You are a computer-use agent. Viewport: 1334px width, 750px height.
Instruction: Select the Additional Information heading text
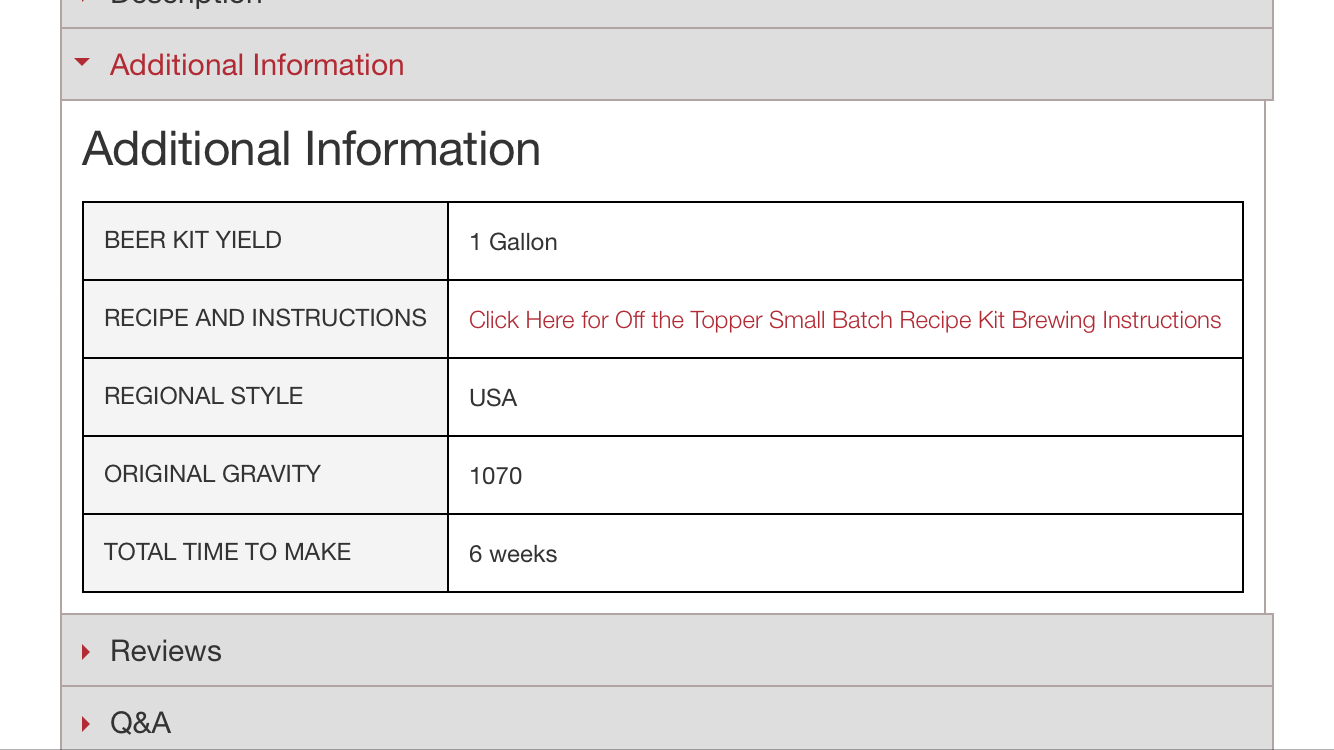click(x=312, y=149)
